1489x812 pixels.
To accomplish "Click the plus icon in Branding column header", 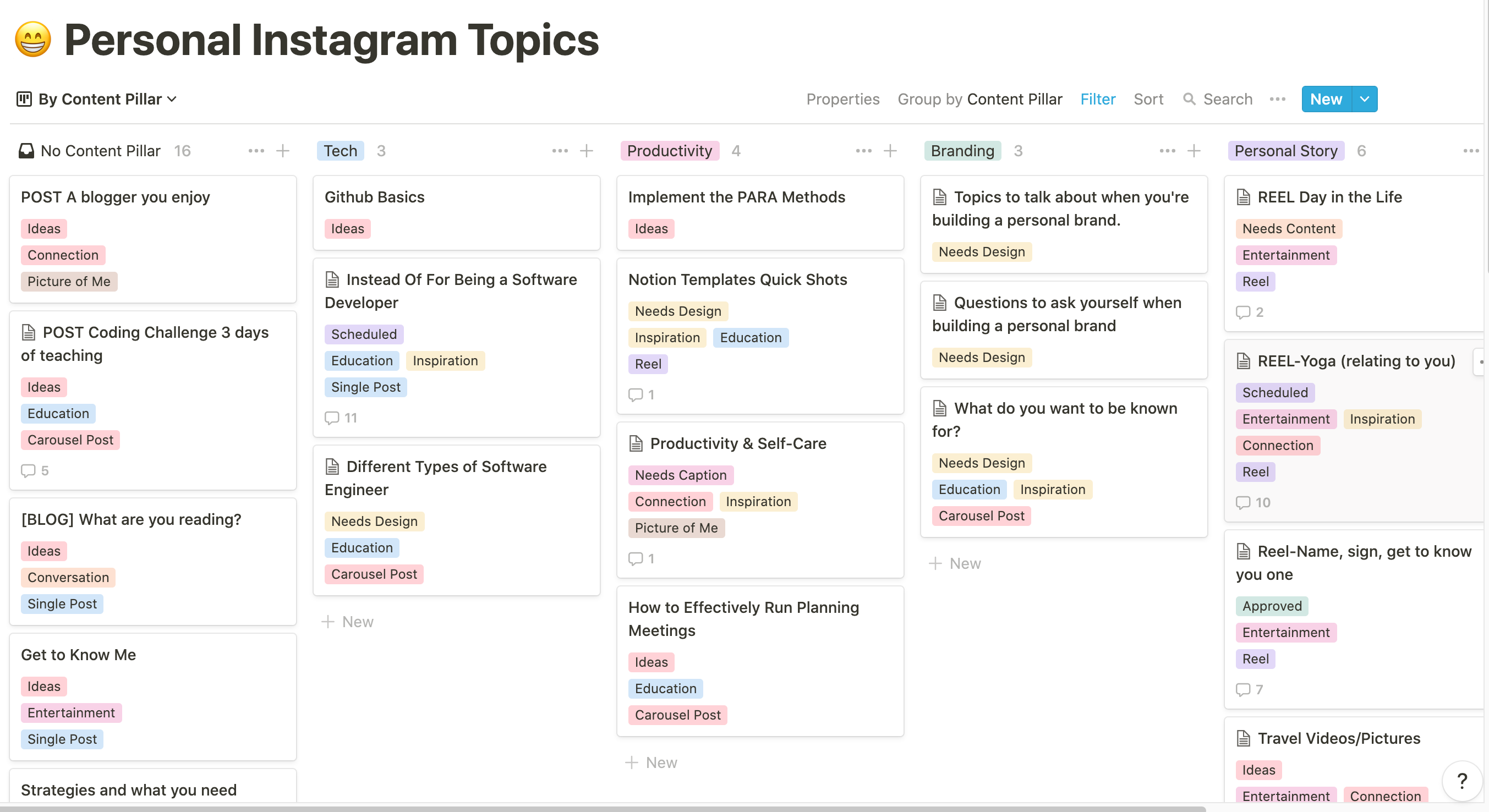I will click(1194, 151).
